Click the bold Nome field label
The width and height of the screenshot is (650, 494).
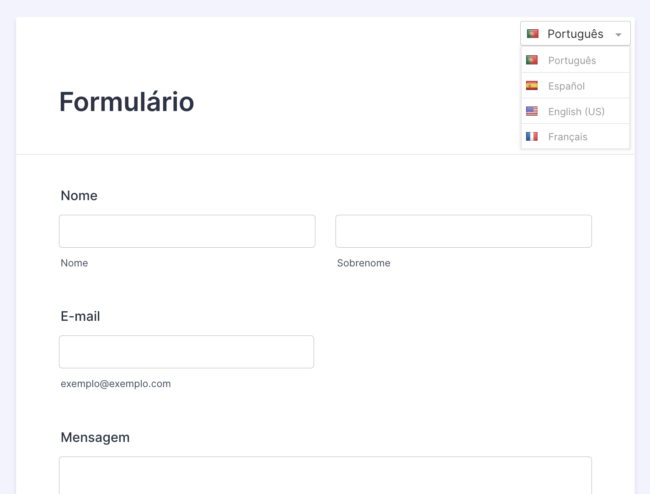(x=79, y=196)
